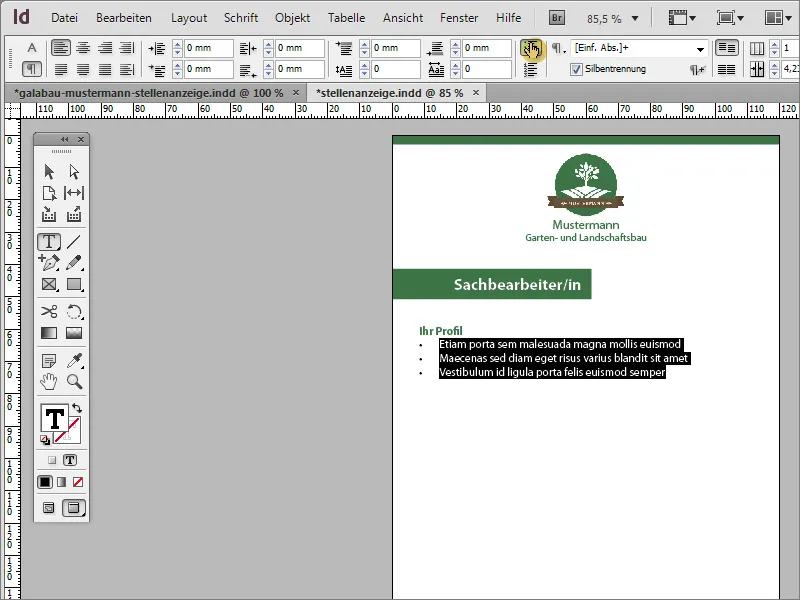The height and width of the screenshot is (600, 800).
Task: Center align text
Action: [x=83, y=48]
